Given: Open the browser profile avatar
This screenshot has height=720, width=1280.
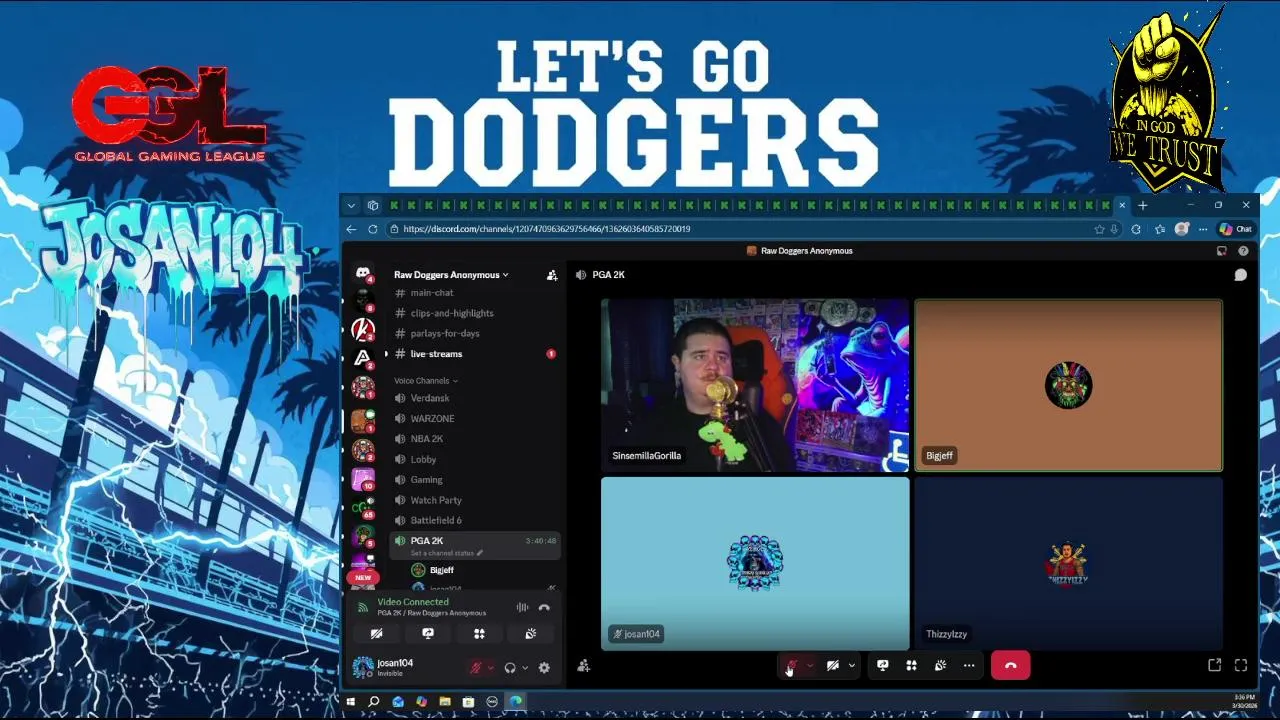Looking at the screenshot, I should [x=1182, y=229].
